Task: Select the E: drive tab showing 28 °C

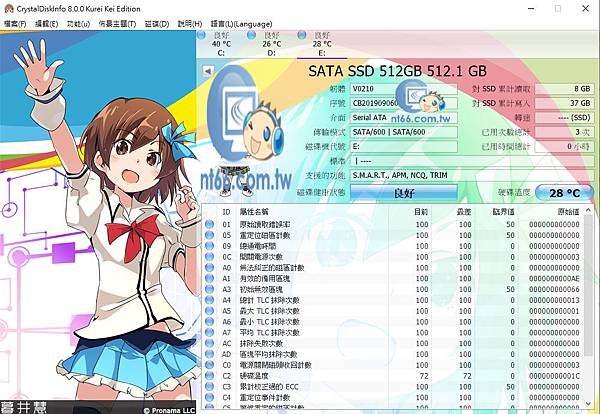Action: (x=322, y=44)
